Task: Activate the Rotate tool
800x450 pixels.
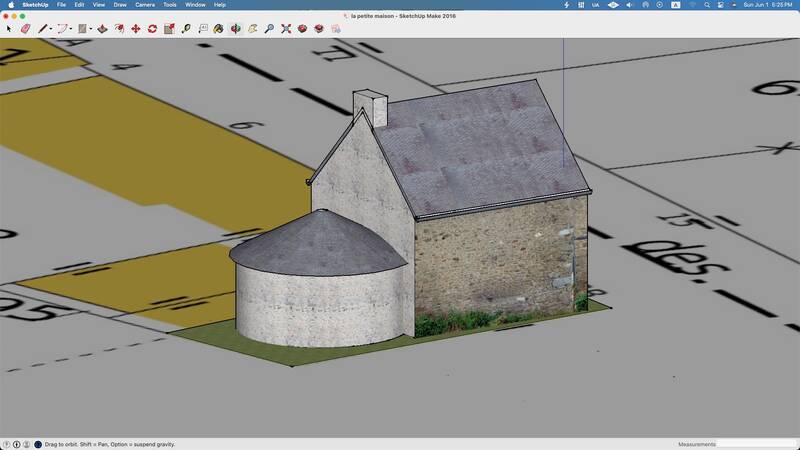Action: coord(152,29)
